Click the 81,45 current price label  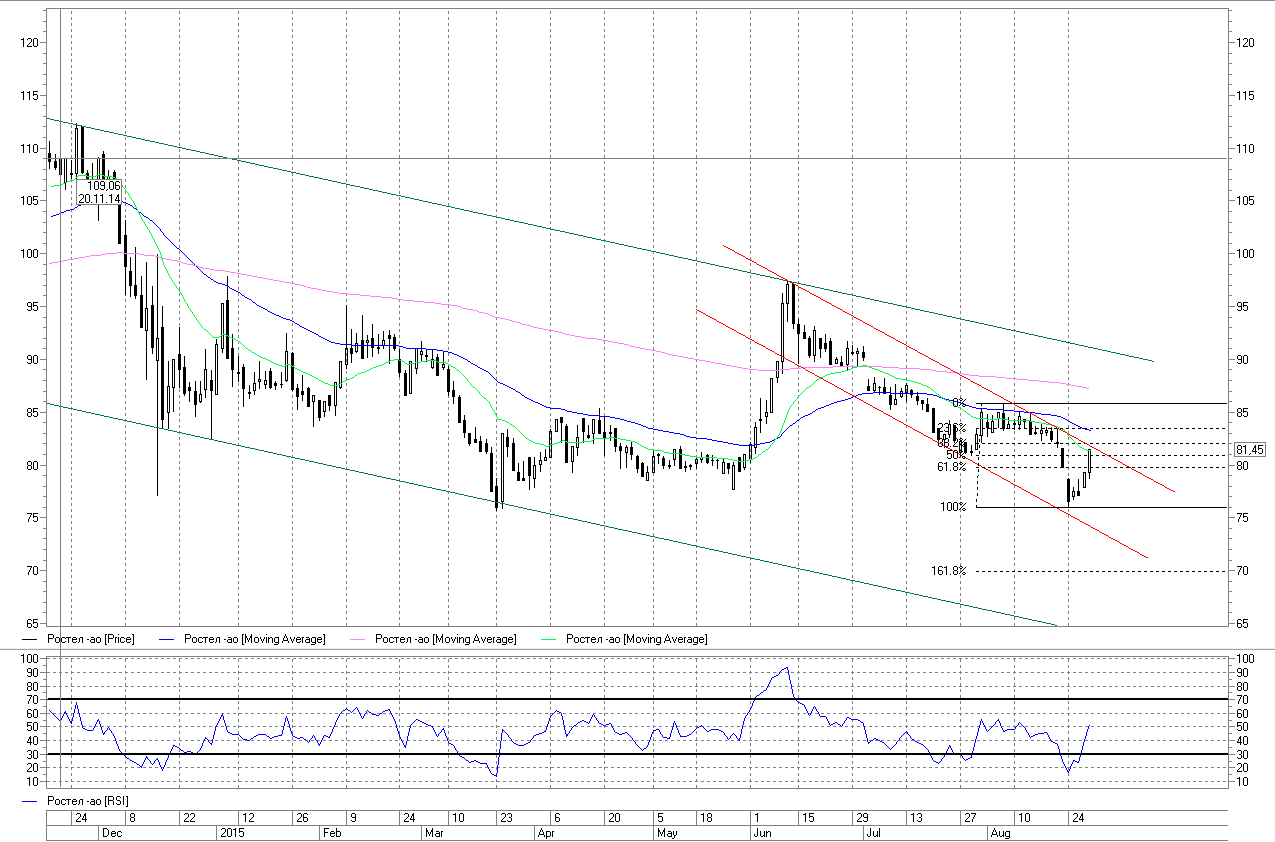pyautogui.click(x=1251, y=450)
